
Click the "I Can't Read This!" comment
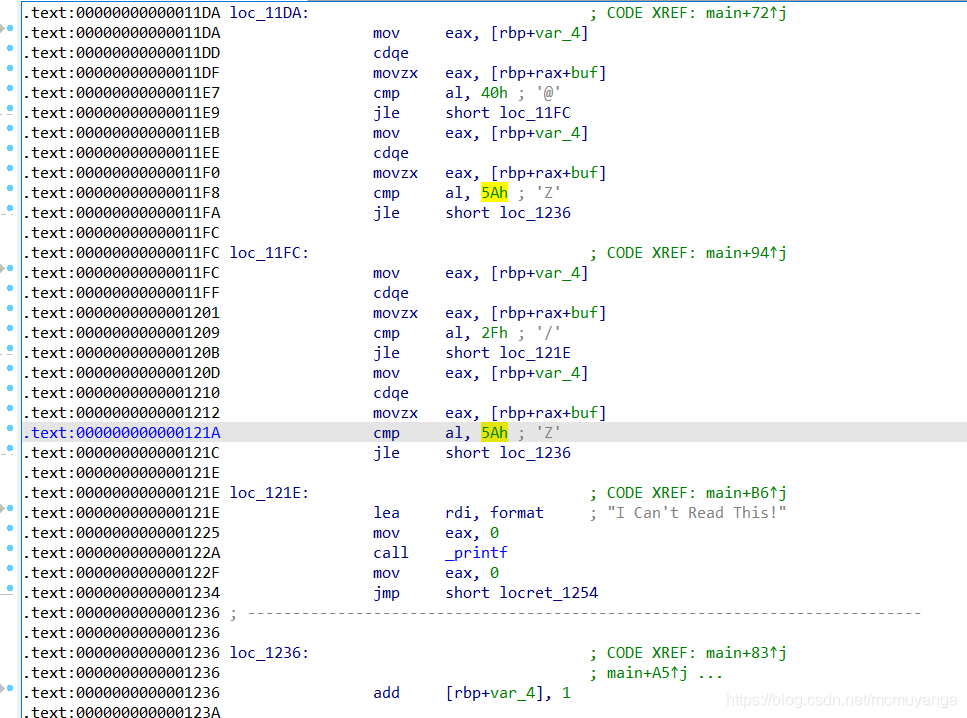[x=696, y=513]
